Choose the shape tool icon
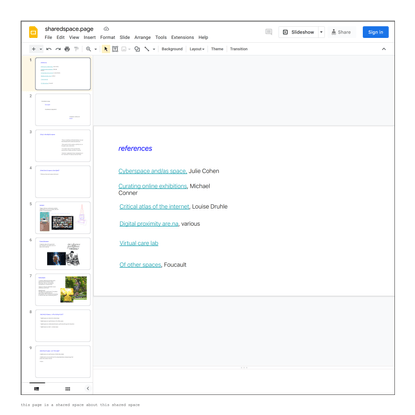 [137, 49]
